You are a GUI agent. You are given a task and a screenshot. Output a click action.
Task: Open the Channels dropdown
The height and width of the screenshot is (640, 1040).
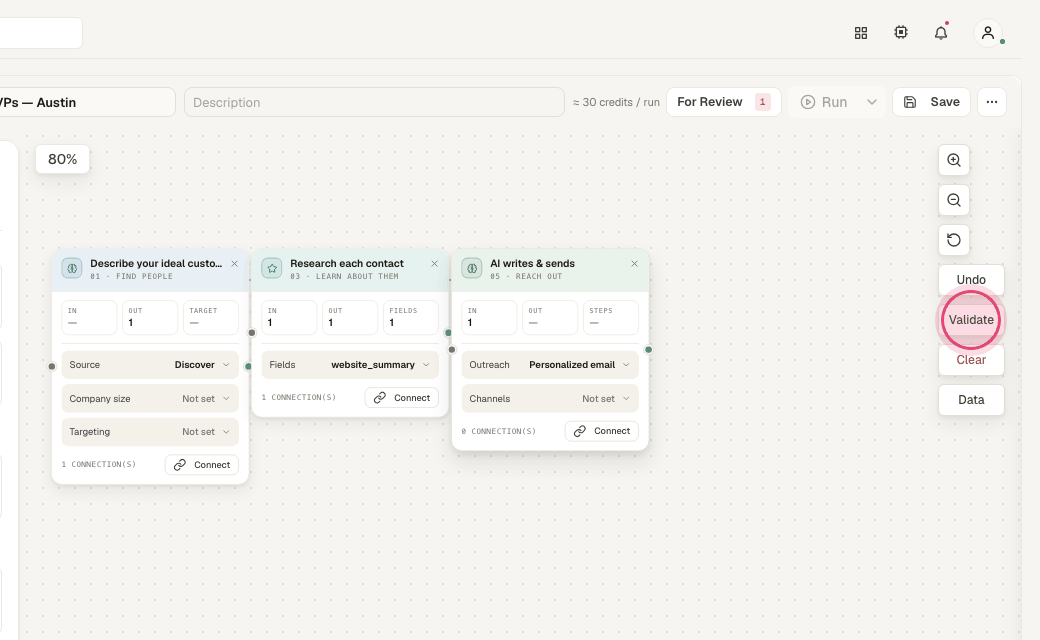coord(550,399)
